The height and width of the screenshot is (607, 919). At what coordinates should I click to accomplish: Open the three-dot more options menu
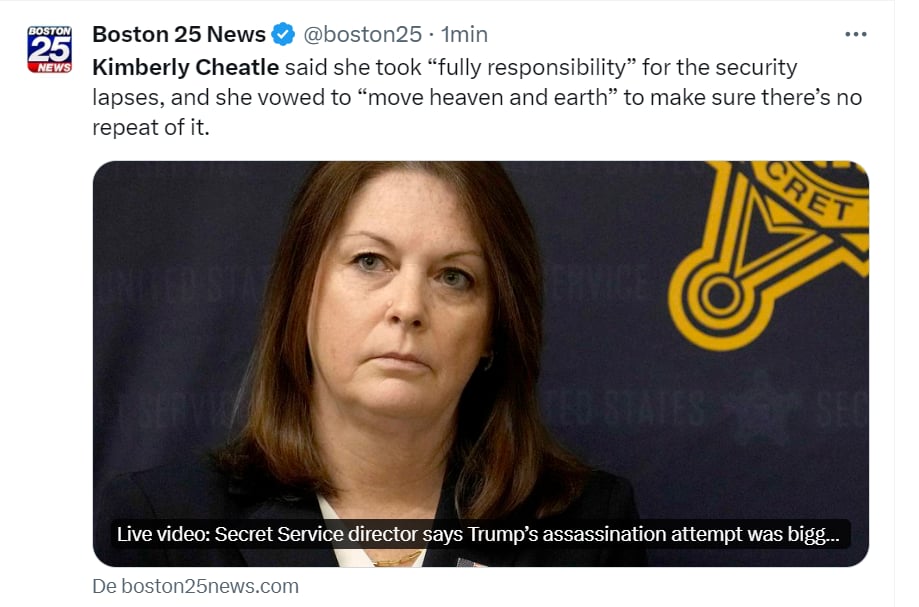point(856,35)
